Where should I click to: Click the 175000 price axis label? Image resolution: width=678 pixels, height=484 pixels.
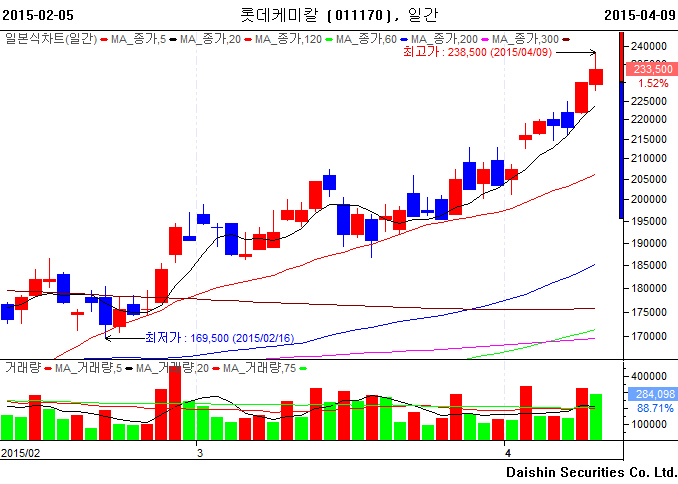[649, 312]
